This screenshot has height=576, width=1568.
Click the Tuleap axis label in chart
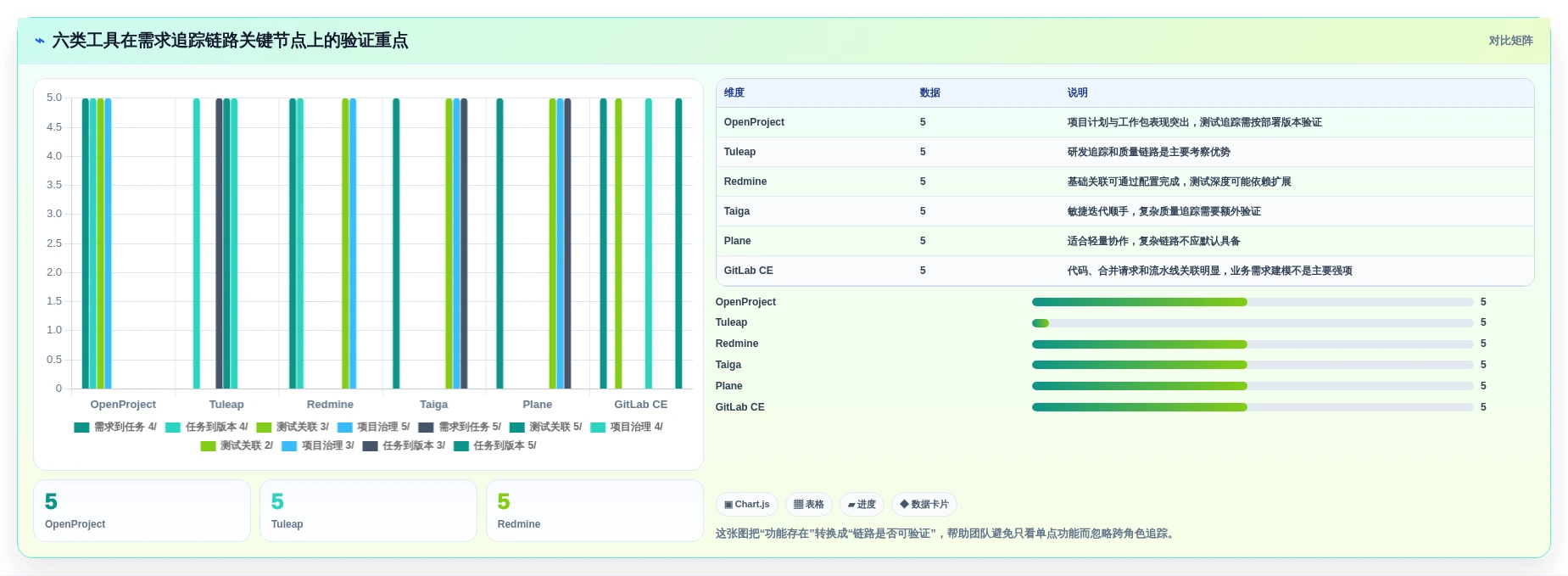[x=226, y=405]
